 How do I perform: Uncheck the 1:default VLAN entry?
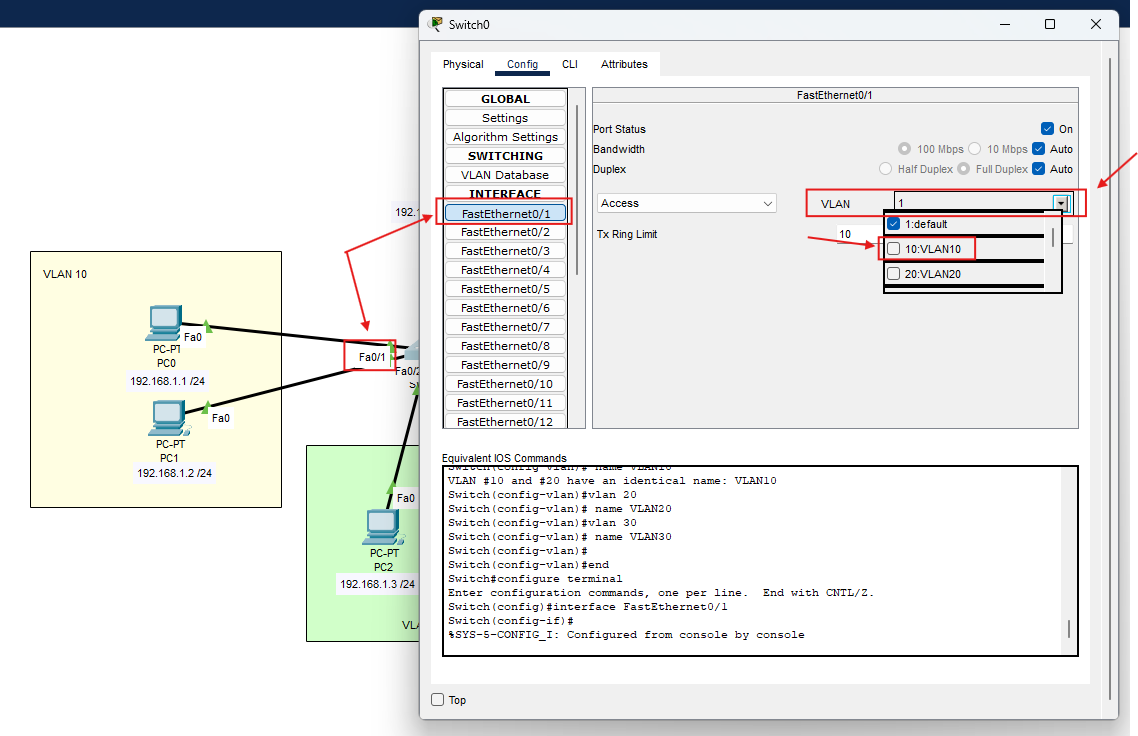pyautogui.click(x=893, y=223)
